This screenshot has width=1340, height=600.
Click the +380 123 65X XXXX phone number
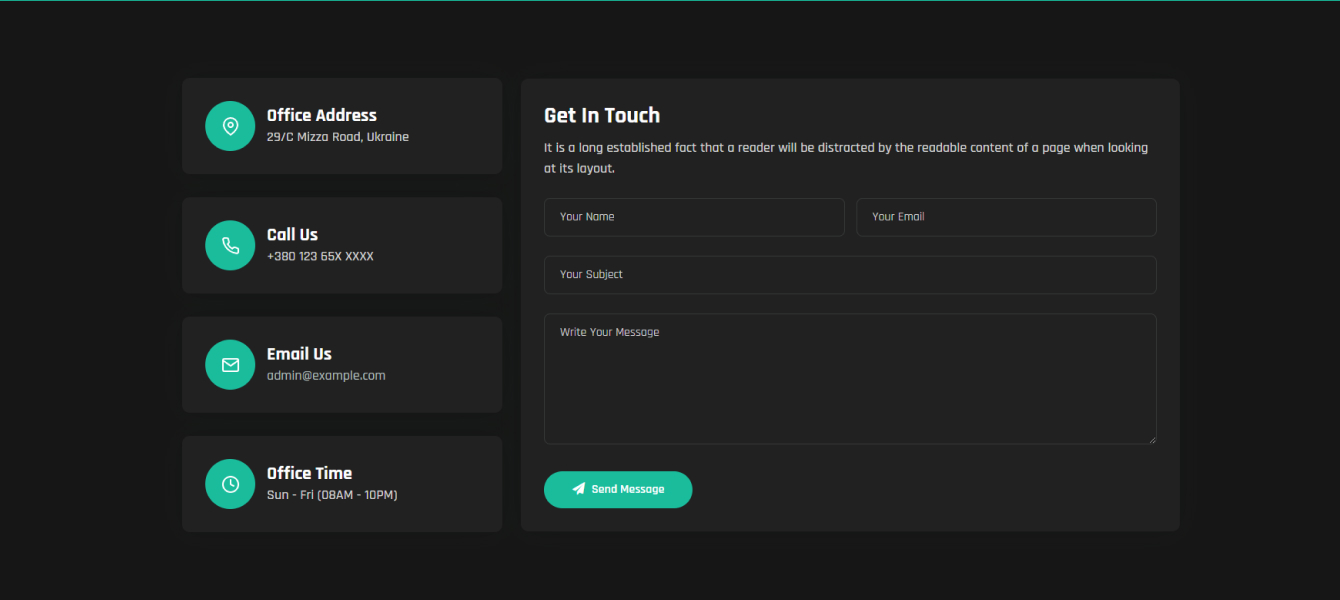[x=320, y=257]
